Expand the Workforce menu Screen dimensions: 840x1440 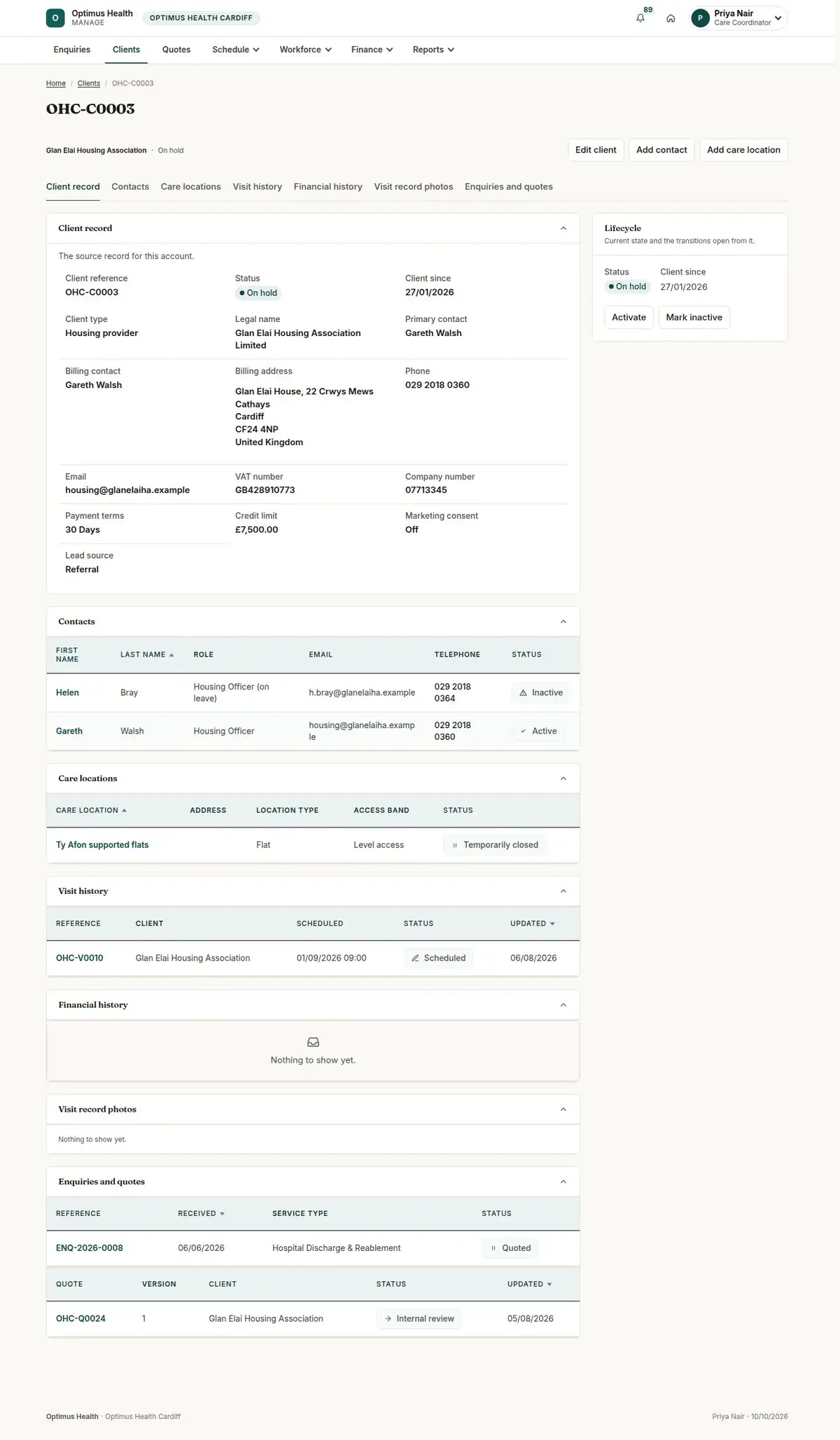[305, 50]
